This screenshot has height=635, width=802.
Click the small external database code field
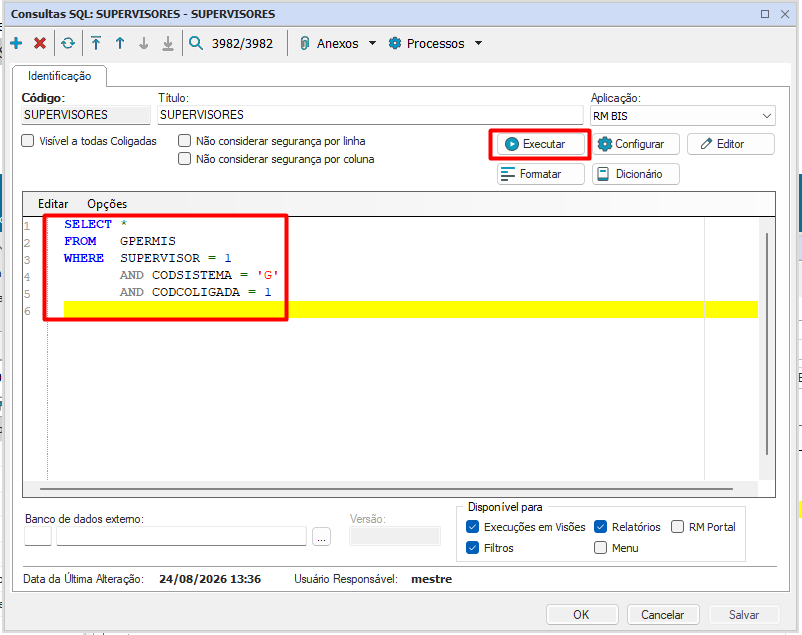38,536
